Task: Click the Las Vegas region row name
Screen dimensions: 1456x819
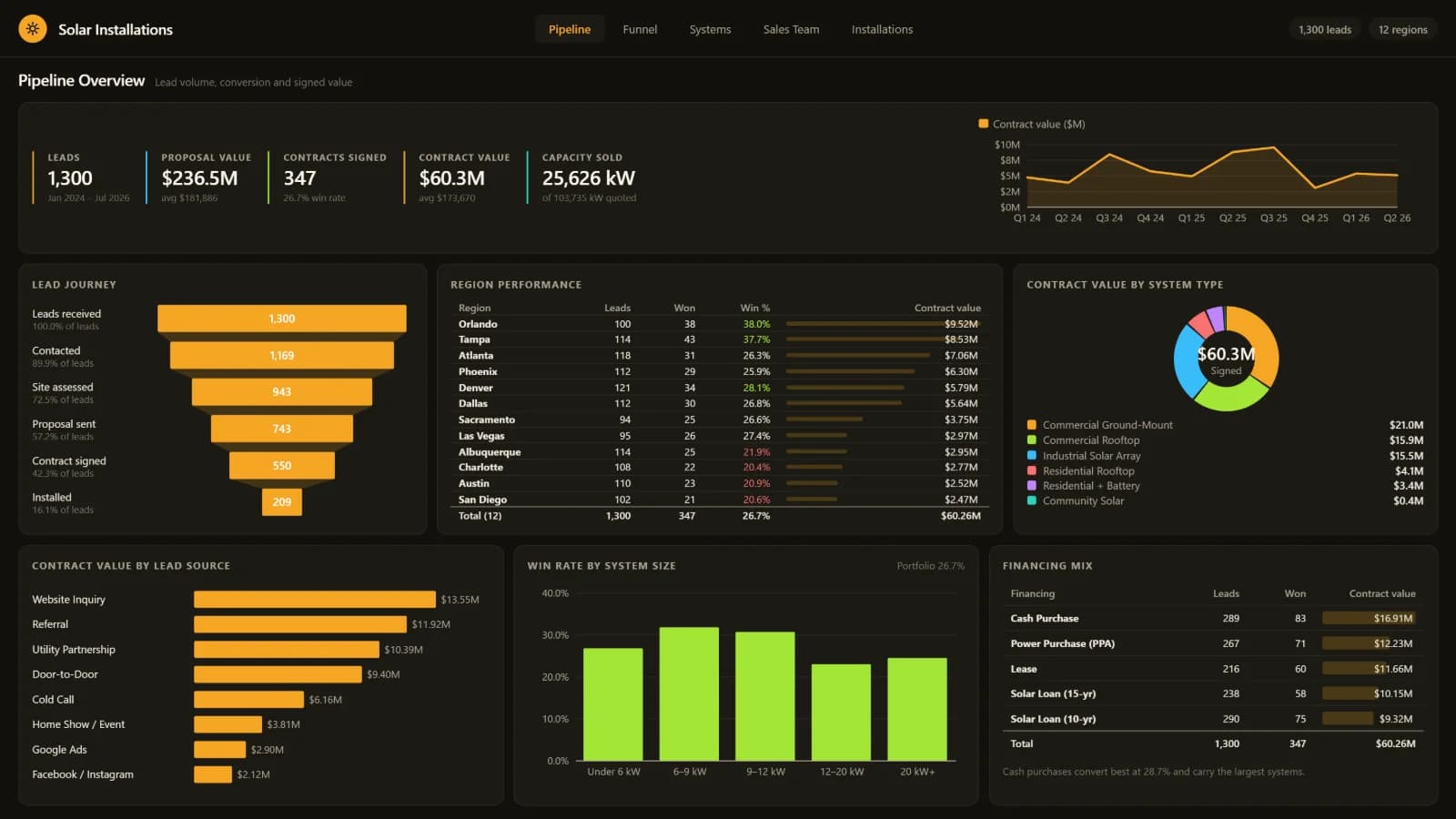Action: tap(481, 436)
